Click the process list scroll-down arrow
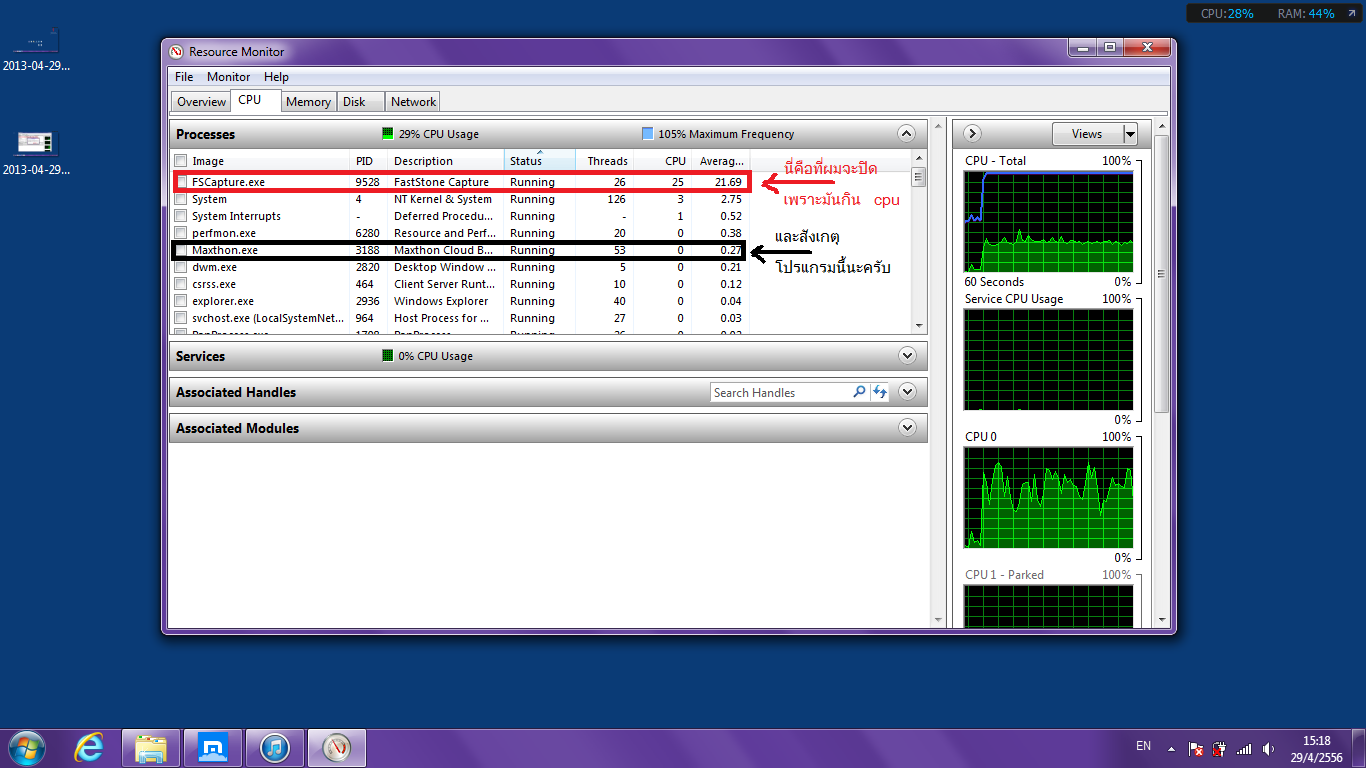 point(919,326)
